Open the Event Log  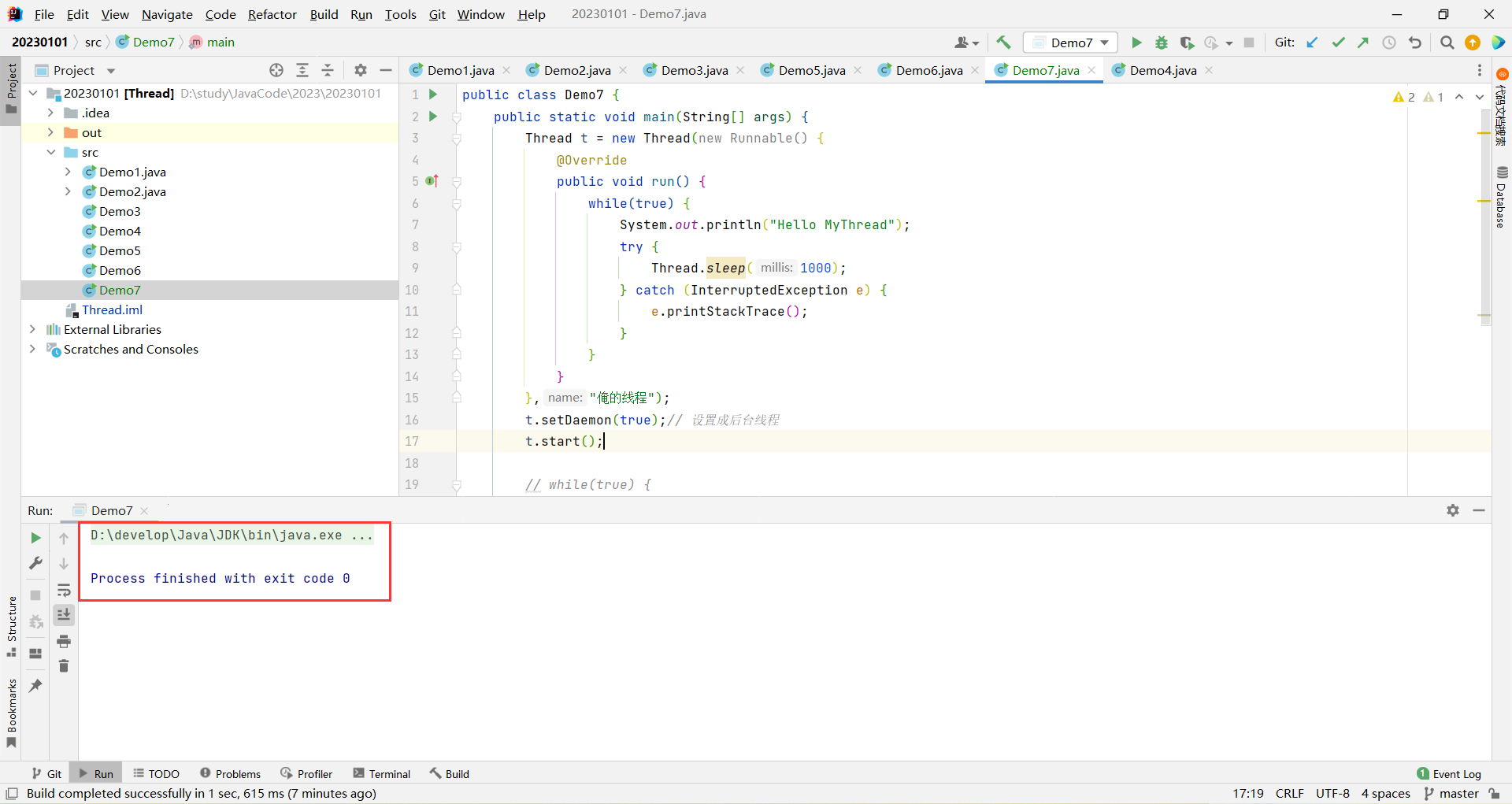(x=1449, y=773)
